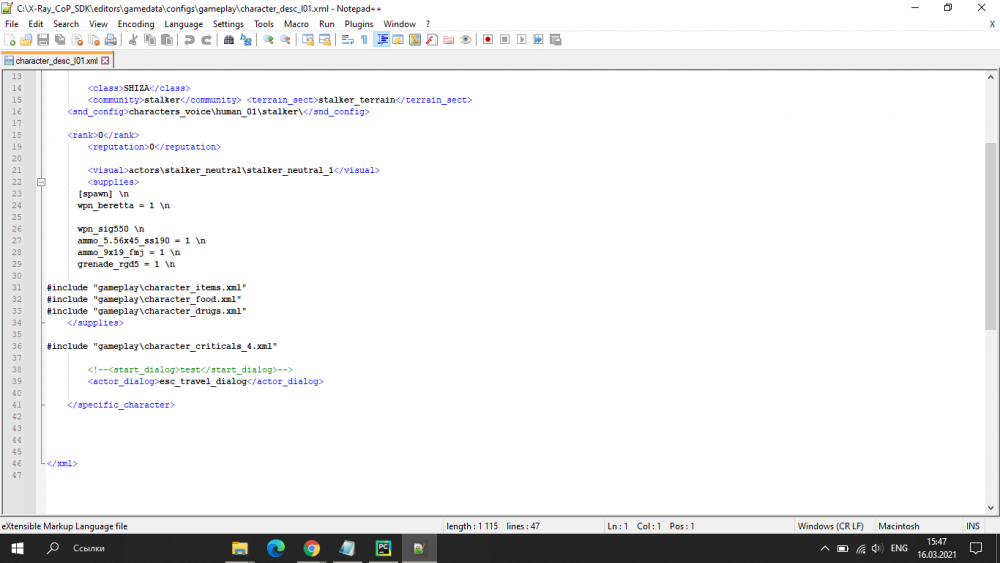Screen dimensions: 1000x563
Task: Toggle Show all characters pilcrow icon
Action: 364,40
